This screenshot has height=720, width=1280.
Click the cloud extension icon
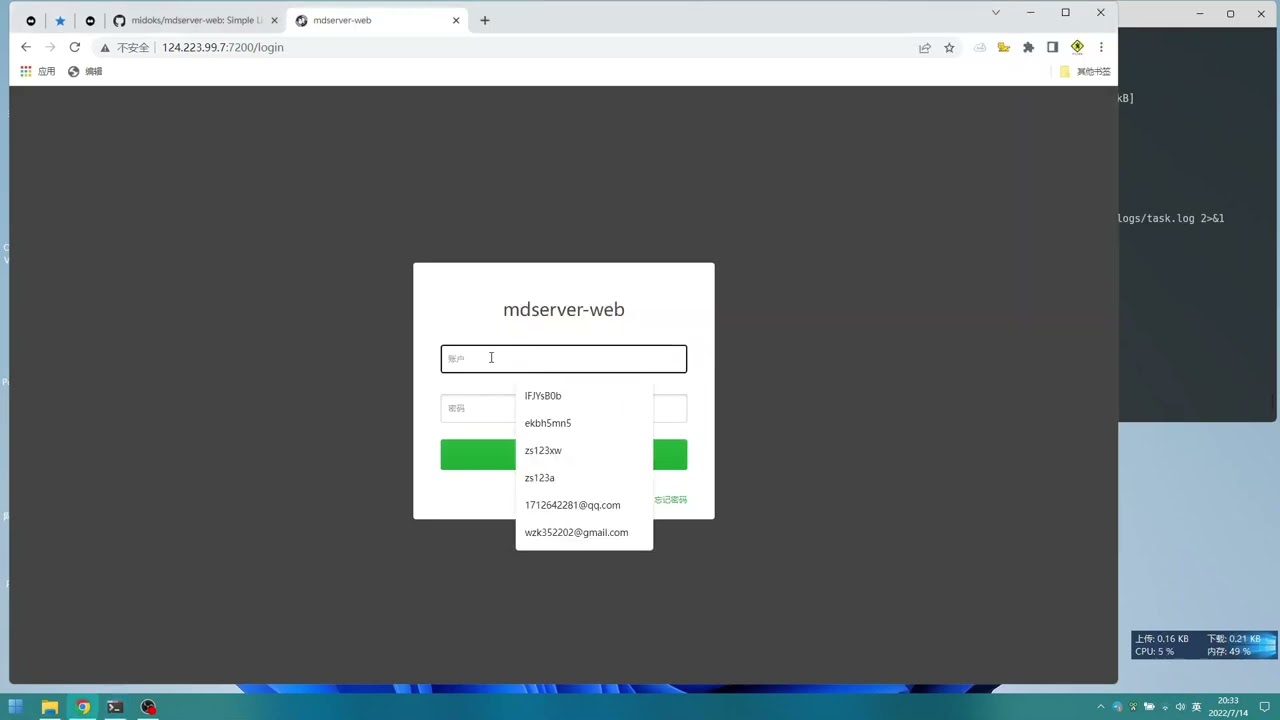980,47
